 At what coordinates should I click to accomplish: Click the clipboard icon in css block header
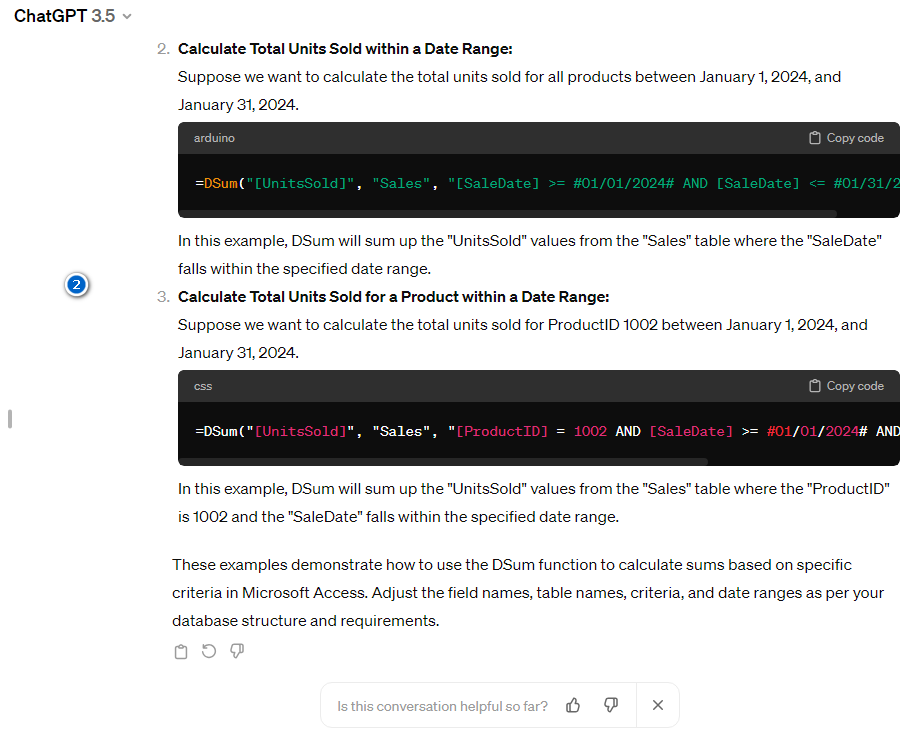pos(815,386)
